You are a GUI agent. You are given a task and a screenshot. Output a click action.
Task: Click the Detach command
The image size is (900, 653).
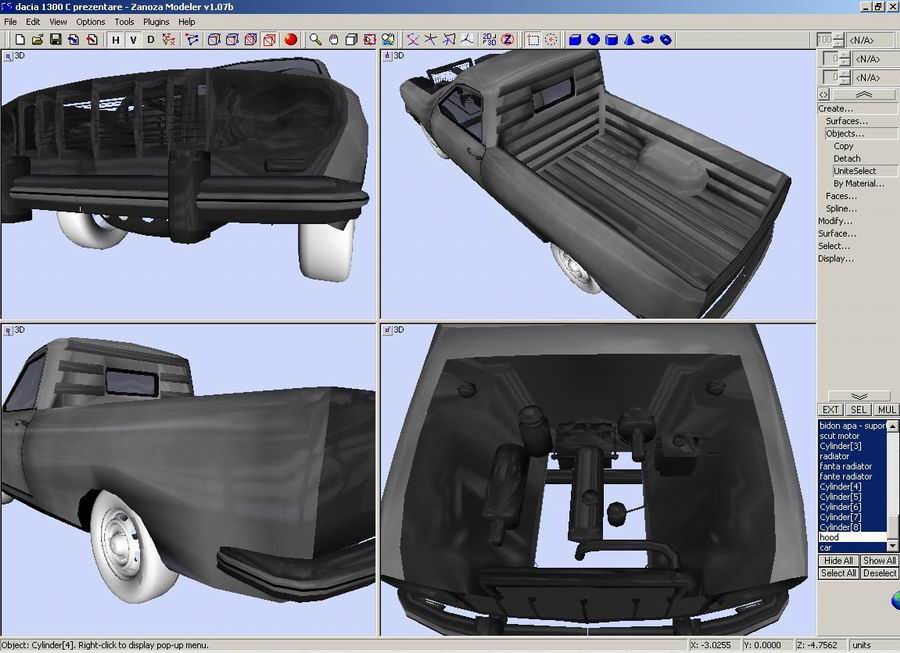pos(847,158)
